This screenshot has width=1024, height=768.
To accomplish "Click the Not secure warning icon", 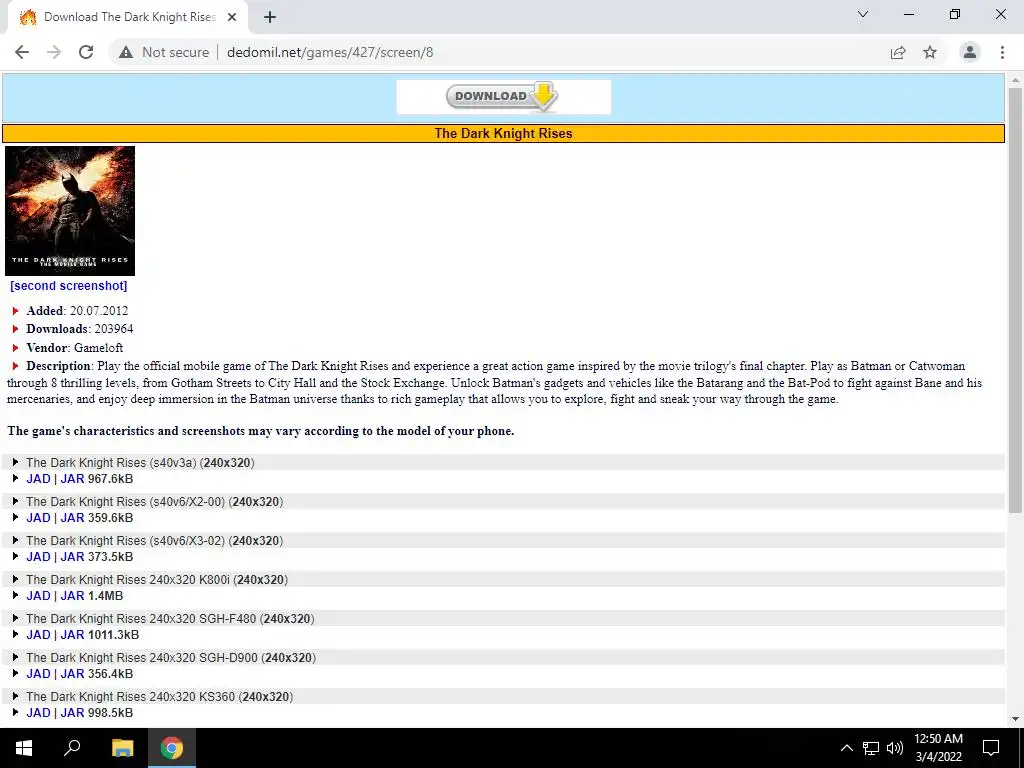I will pos(126,52).
